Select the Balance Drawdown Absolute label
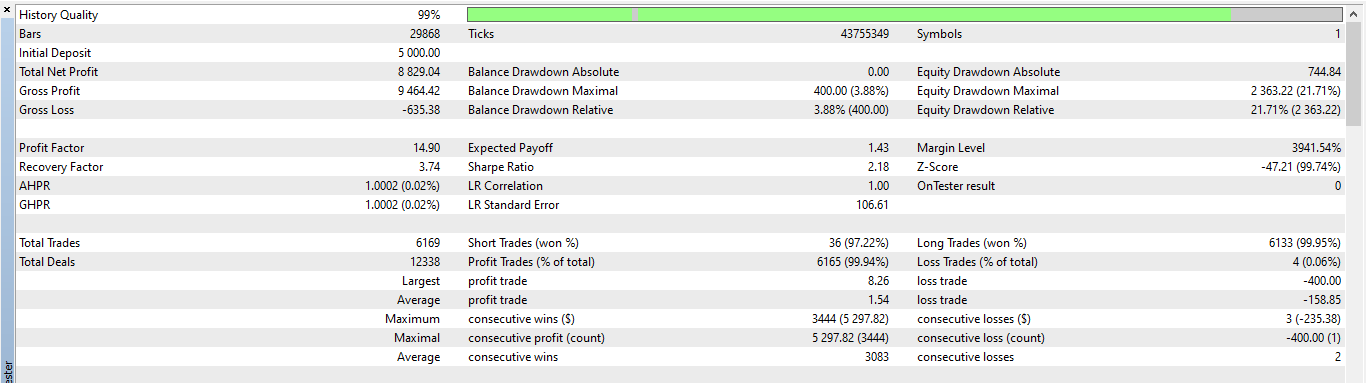Viewport: 1366px width, 383px height. [x=543, y=72]
